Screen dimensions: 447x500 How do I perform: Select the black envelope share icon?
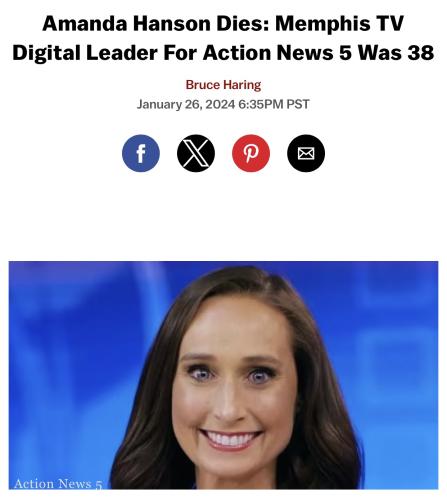coord(306,153)
